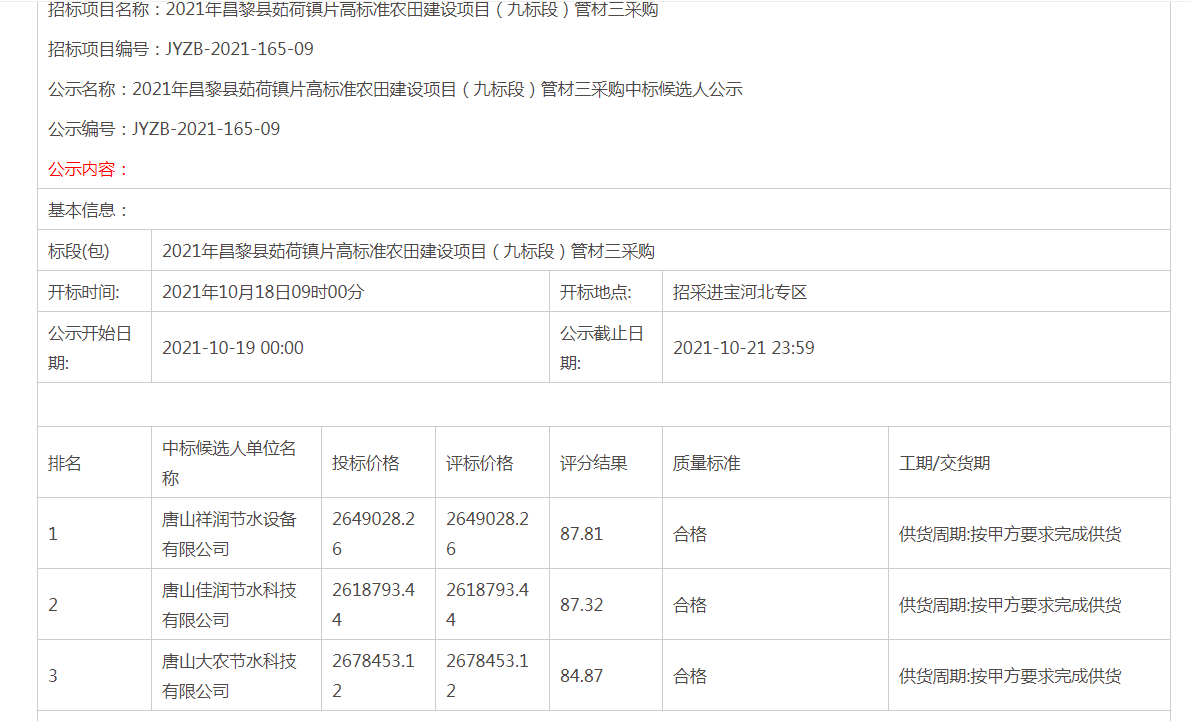Screen dimensions: 1191x721
Task: Select company 唐山佳润节水科技有限公司
Action: coord(229,605)
